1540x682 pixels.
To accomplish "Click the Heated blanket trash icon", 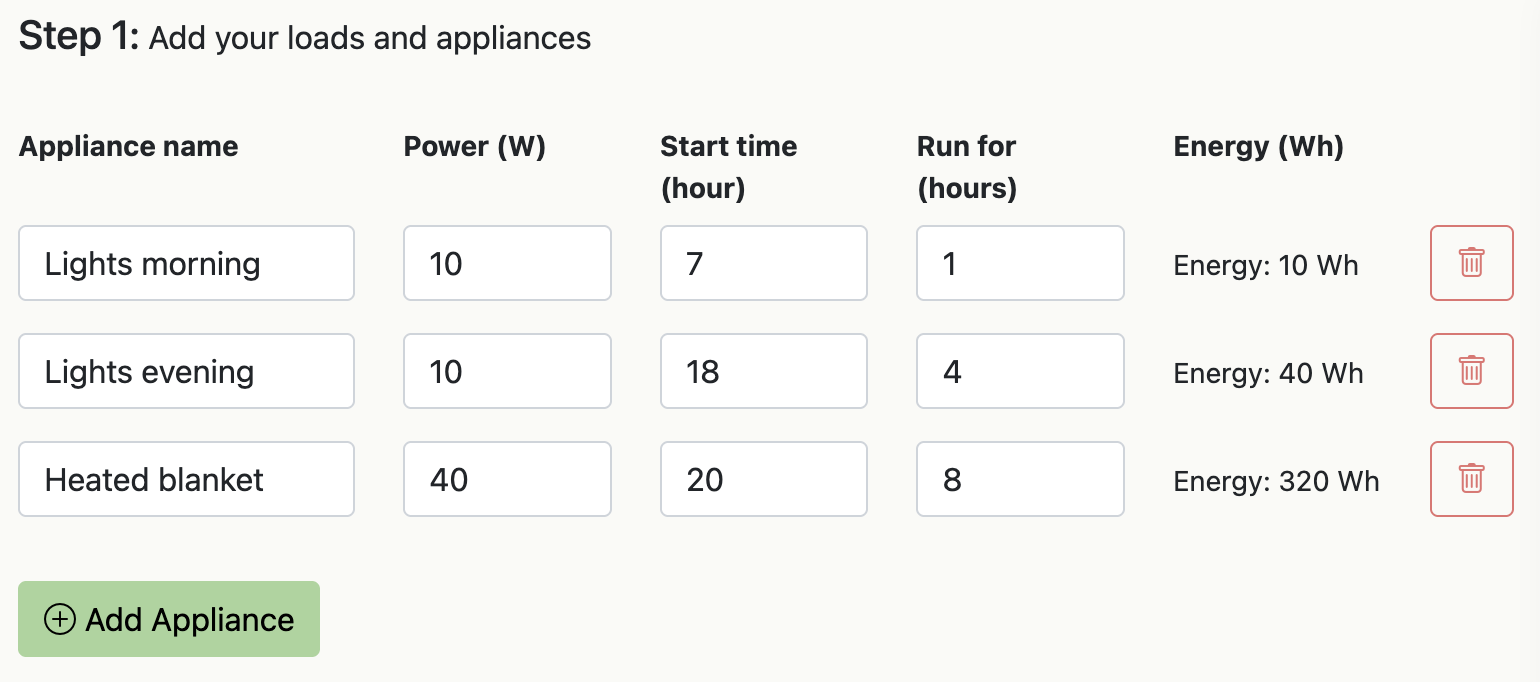I will point(1471,479).
